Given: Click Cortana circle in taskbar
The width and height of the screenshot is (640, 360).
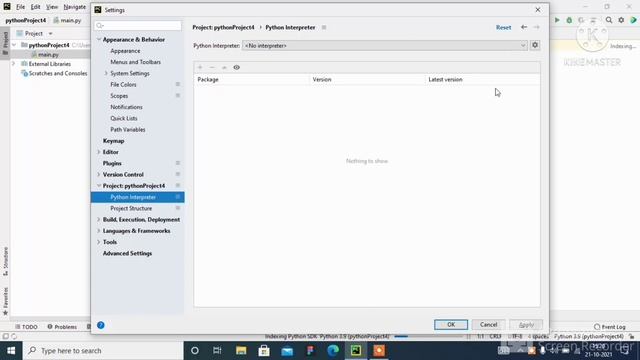Looking at the screenshot, I should tap(195, 351).
